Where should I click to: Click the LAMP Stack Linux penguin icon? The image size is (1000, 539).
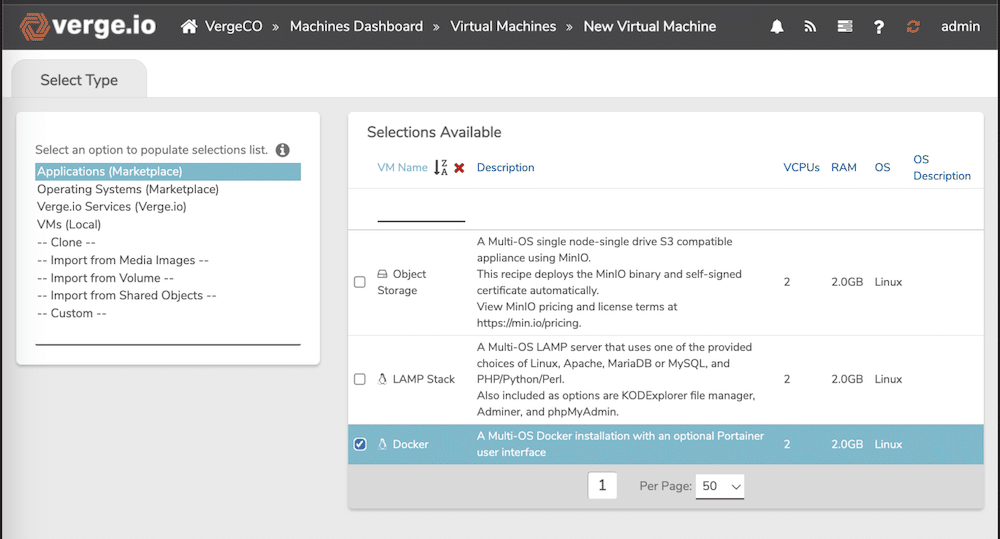click(x=382, y=379)
